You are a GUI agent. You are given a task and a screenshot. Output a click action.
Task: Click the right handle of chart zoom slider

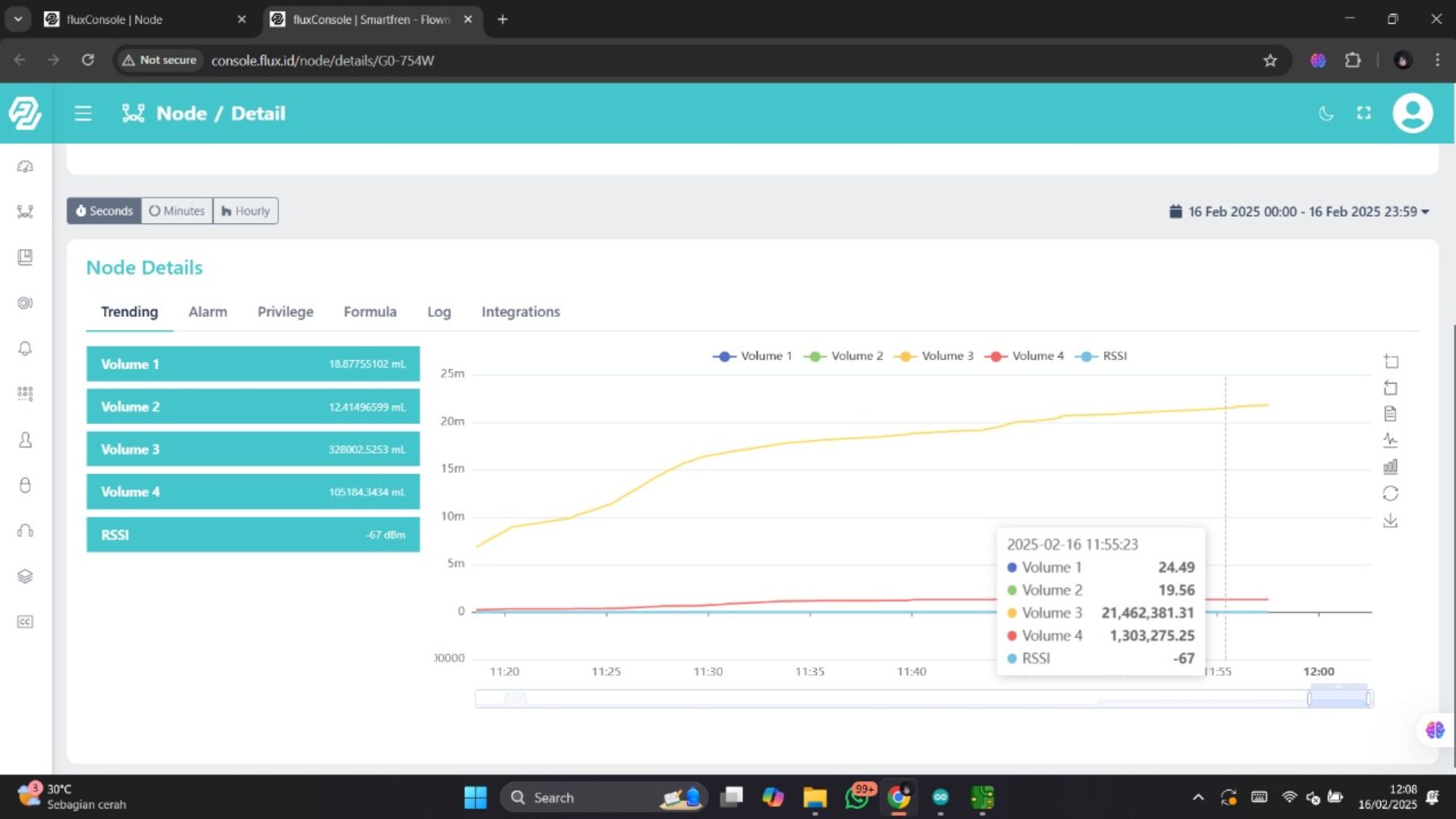(1369, 698)
